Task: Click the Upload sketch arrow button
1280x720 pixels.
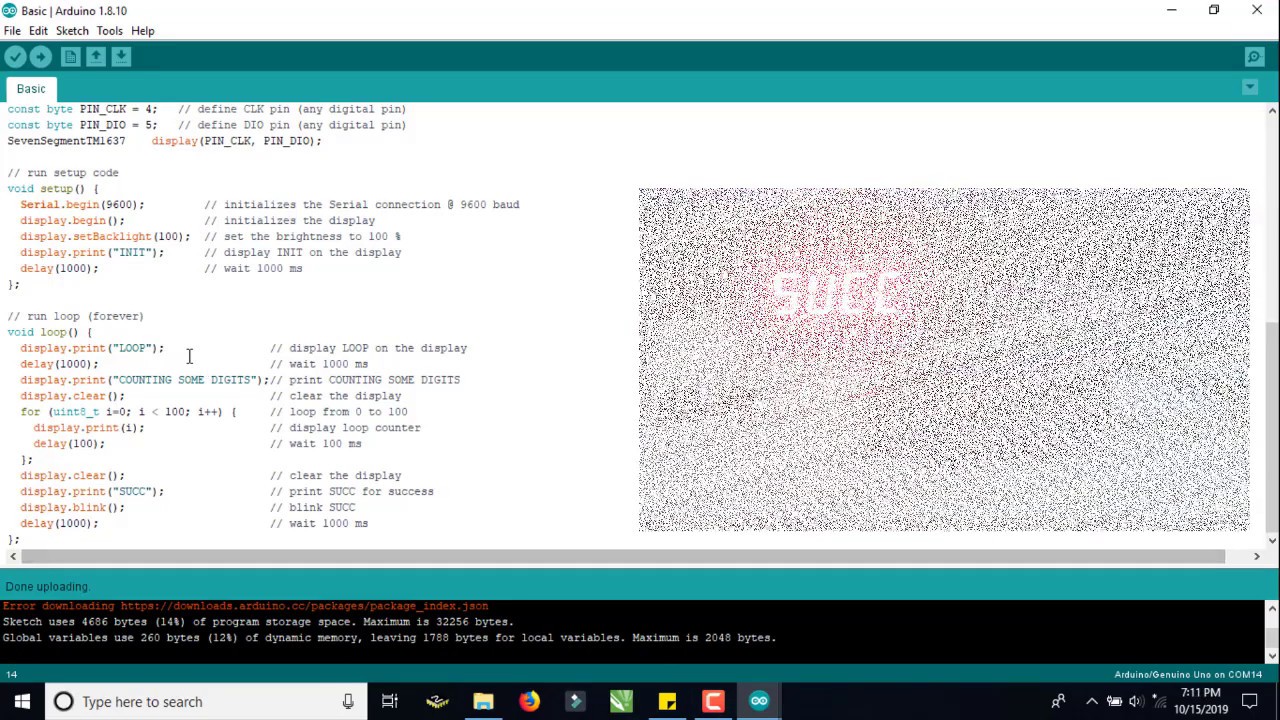Action: (41, 57)
